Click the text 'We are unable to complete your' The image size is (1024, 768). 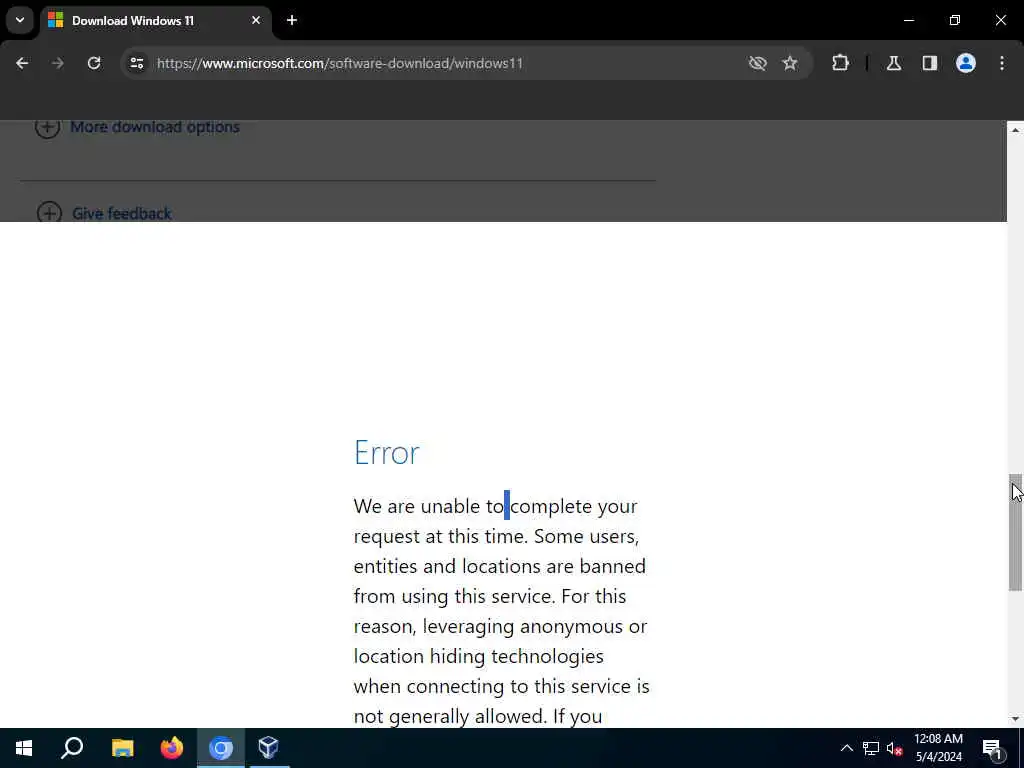click(x=496, y=506)
